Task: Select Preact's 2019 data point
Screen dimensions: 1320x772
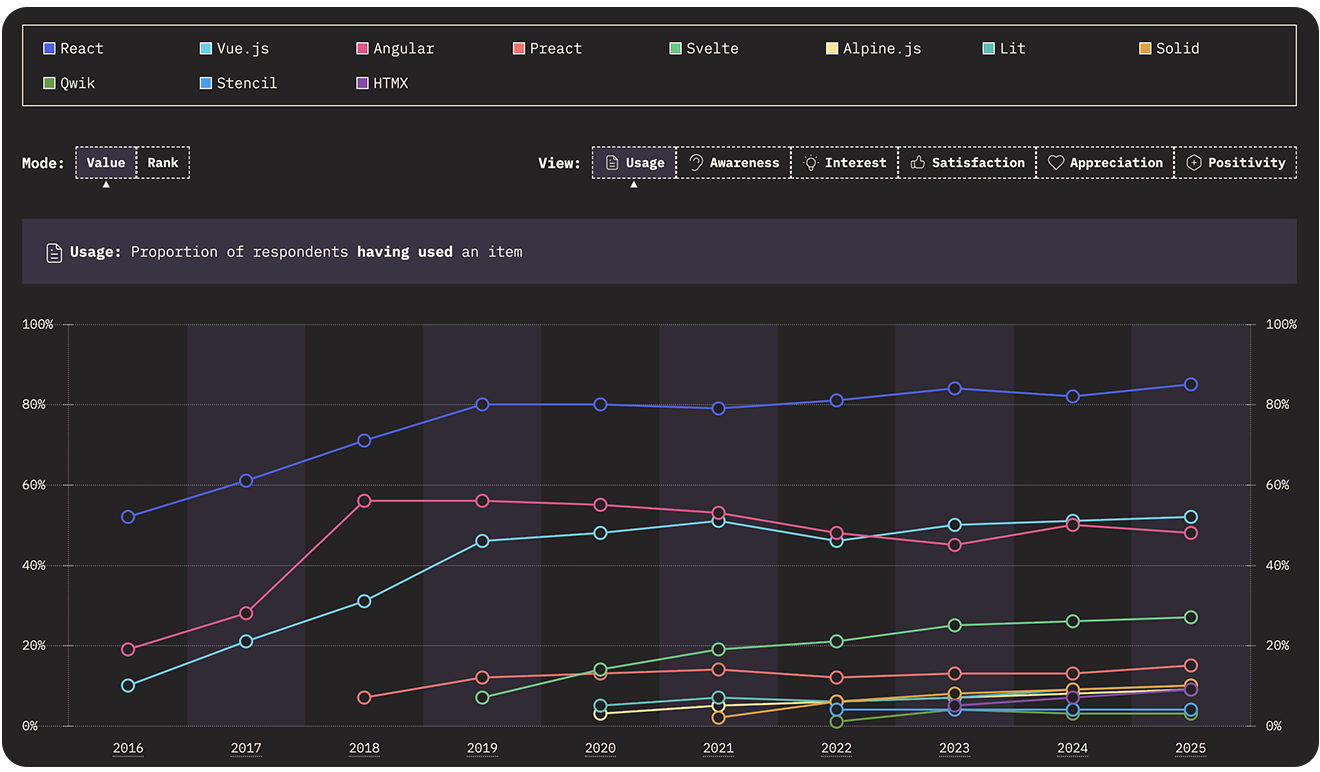Action: 482,678
